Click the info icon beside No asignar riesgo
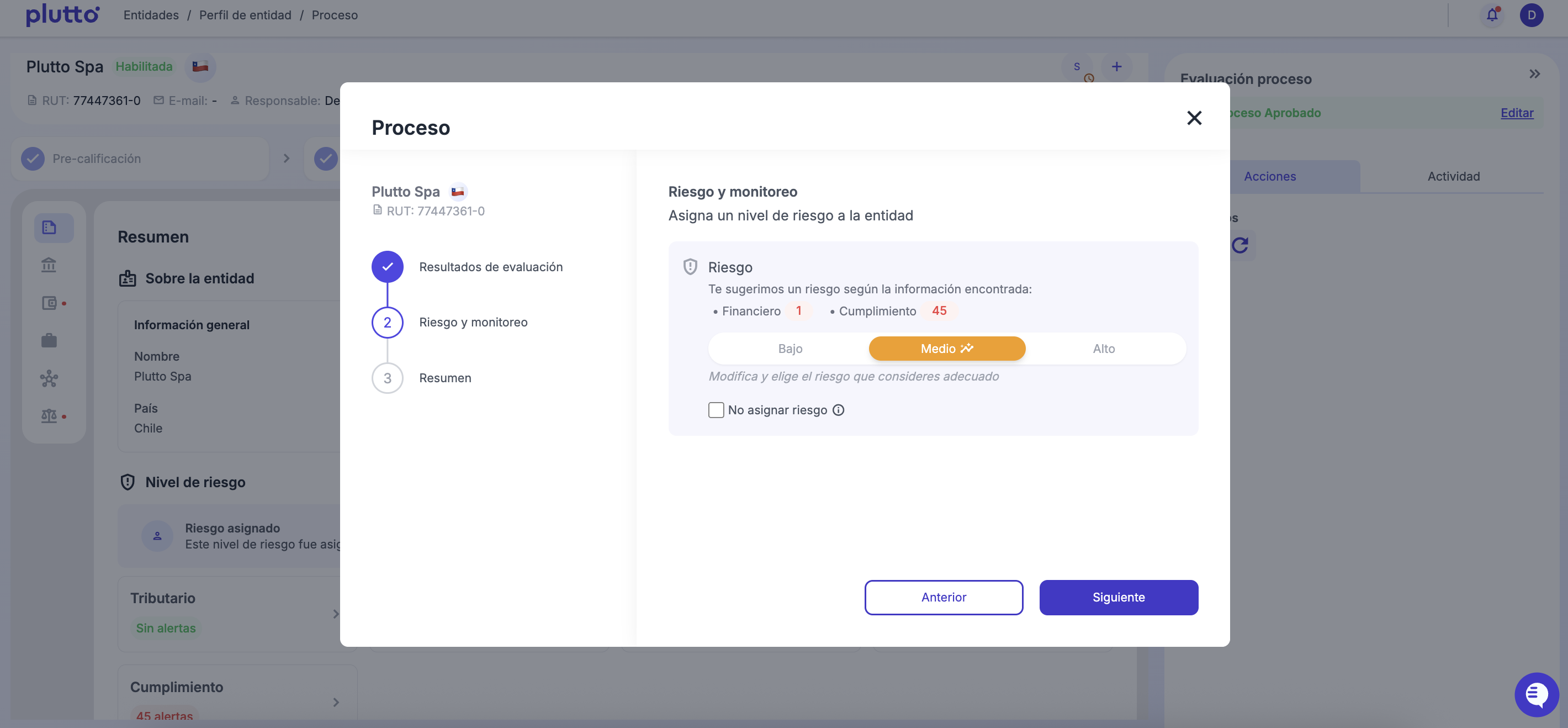The width and height of the screenshot is (1568, 728). [x=838, y=410]
